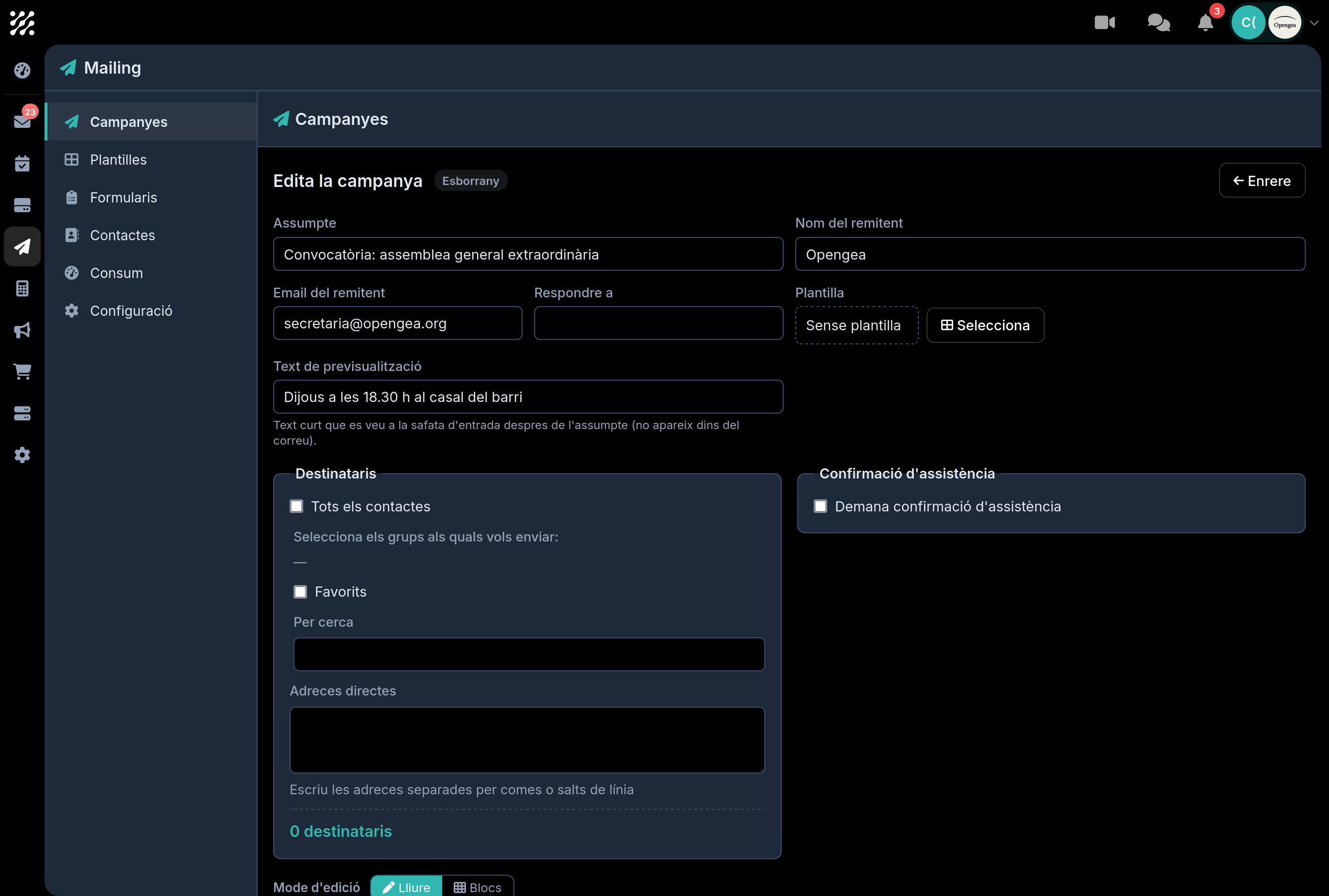Focus the Per cerca search field
Screen dimensions: 1329x896
[x=529, y=654]
